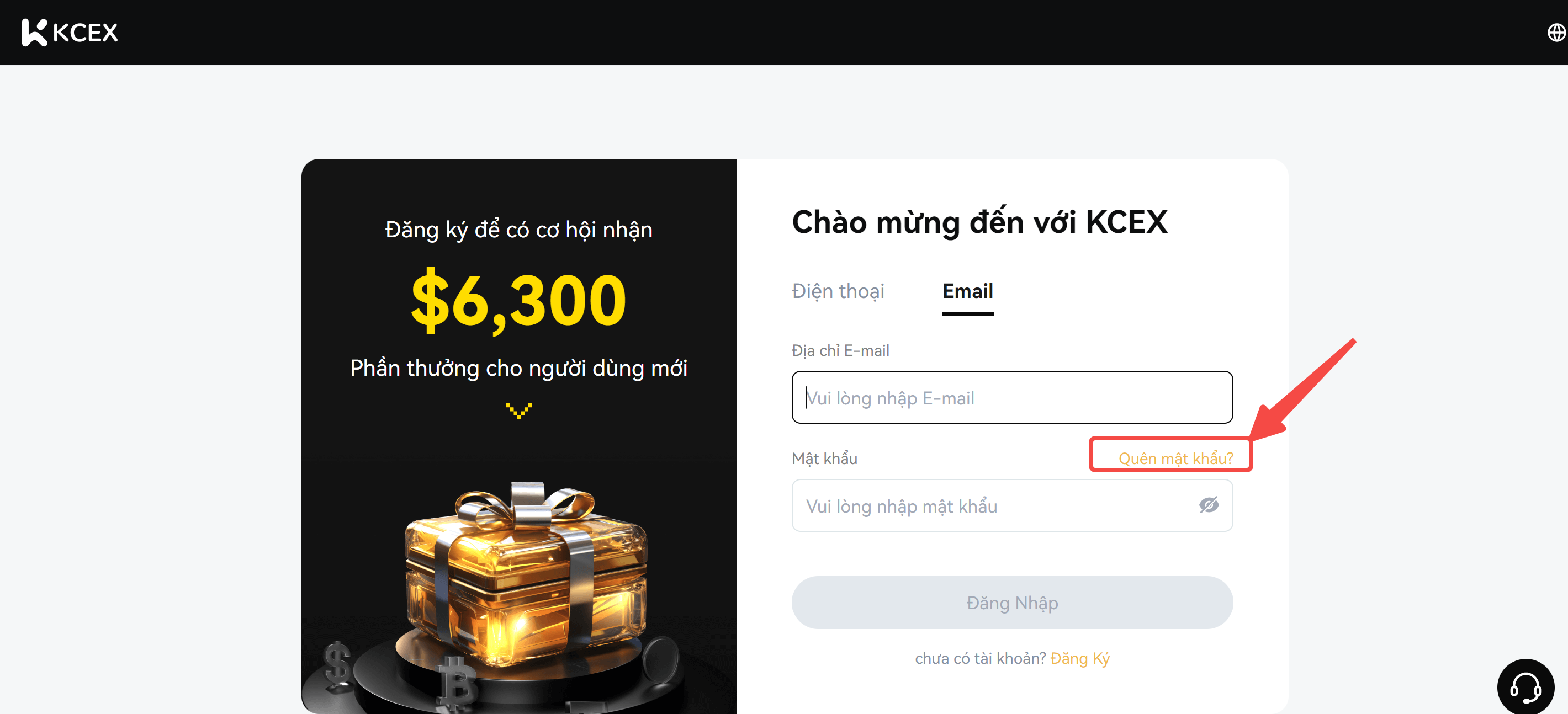Screen dimensions: 1568x714
Task: Toggle password visibility eye icon
Action: coord(1208,505)
